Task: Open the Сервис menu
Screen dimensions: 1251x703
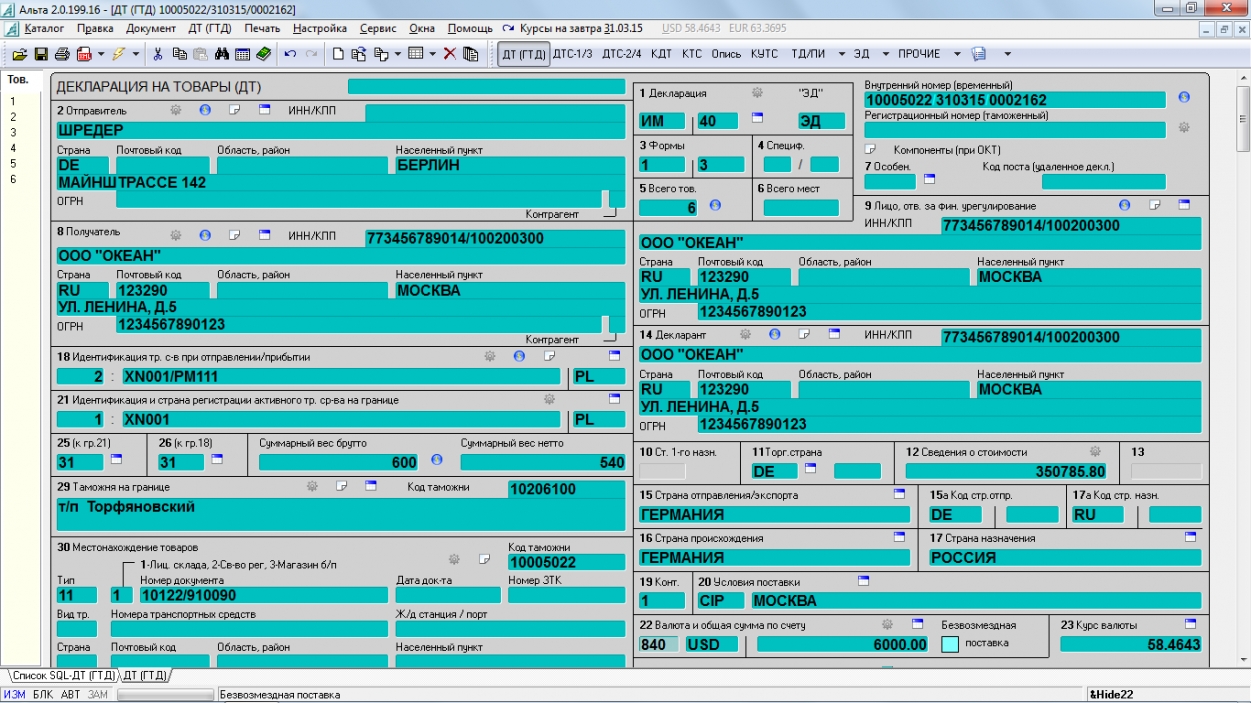Action: (x=378, y=29)
